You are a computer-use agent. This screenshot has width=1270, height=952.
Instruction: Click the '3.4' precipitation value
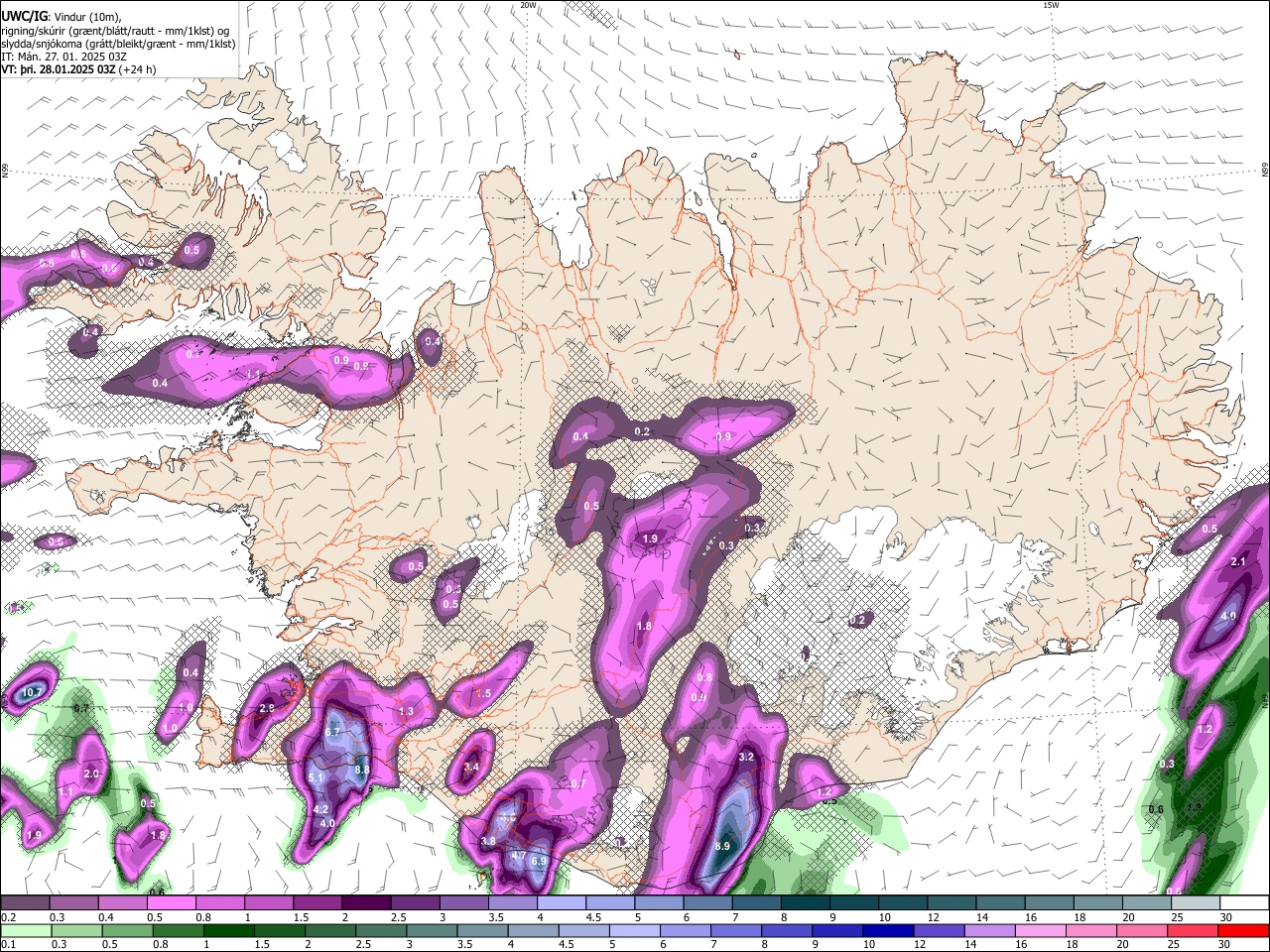tap(471, 767)
